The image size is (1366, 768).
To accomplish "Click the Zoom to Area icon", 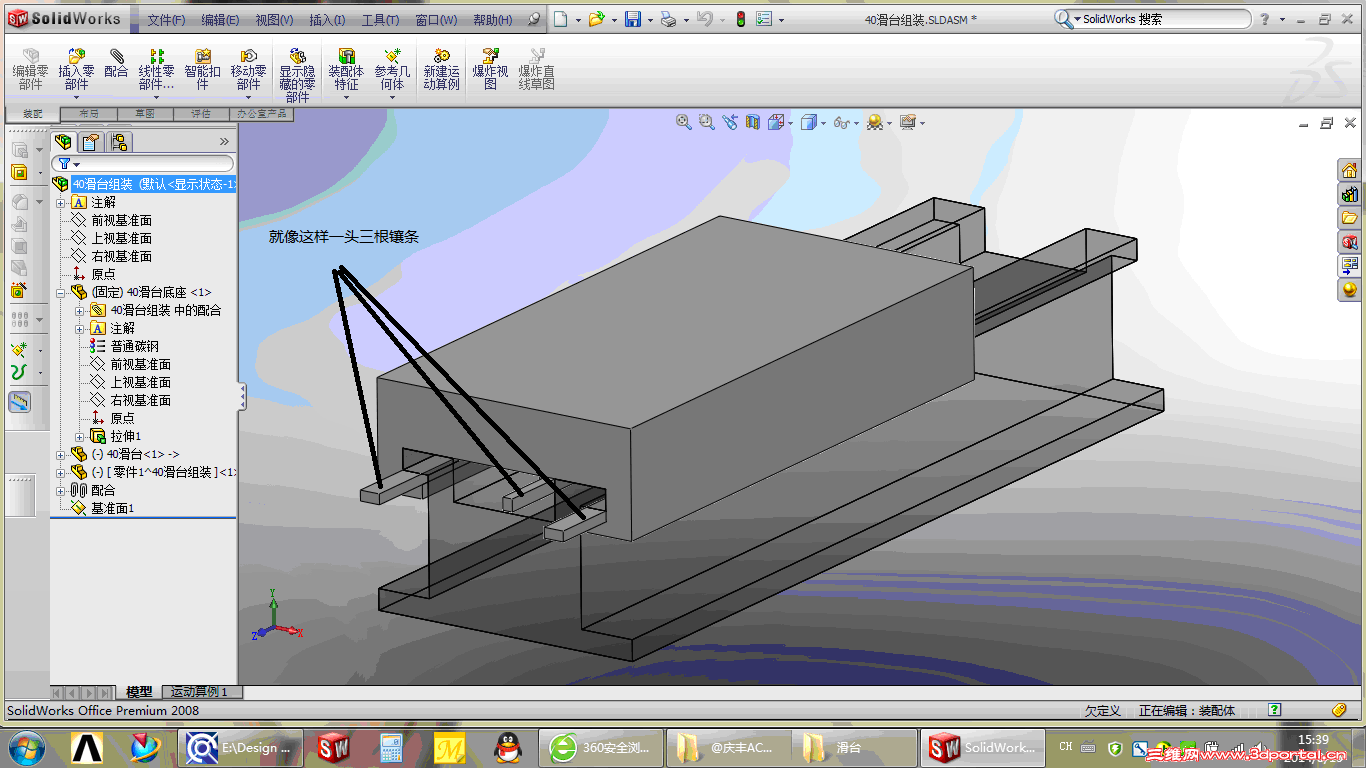I will [707, 122].
